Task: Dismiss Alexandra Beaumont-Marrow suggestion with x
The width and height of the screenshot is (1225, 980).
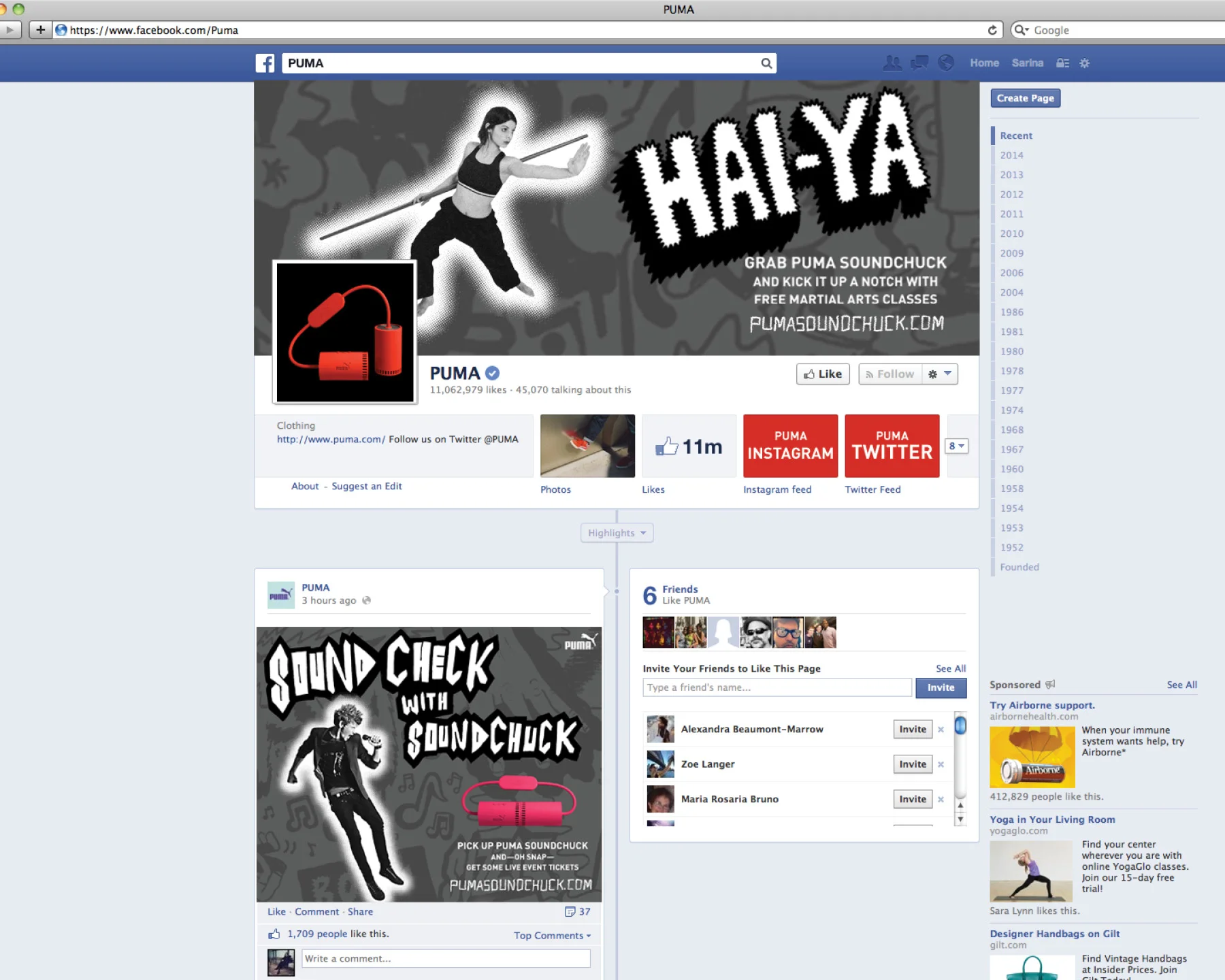Action: click(x=941, y=730)
